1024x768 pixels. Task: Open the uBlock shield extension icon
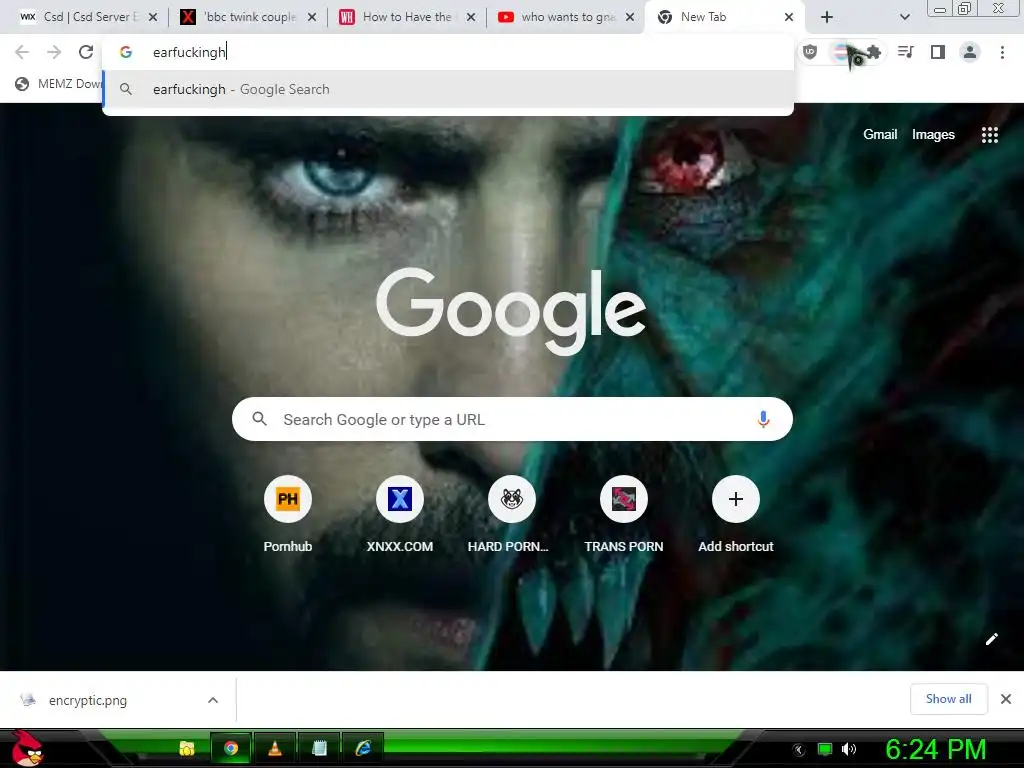pos(810,52)
